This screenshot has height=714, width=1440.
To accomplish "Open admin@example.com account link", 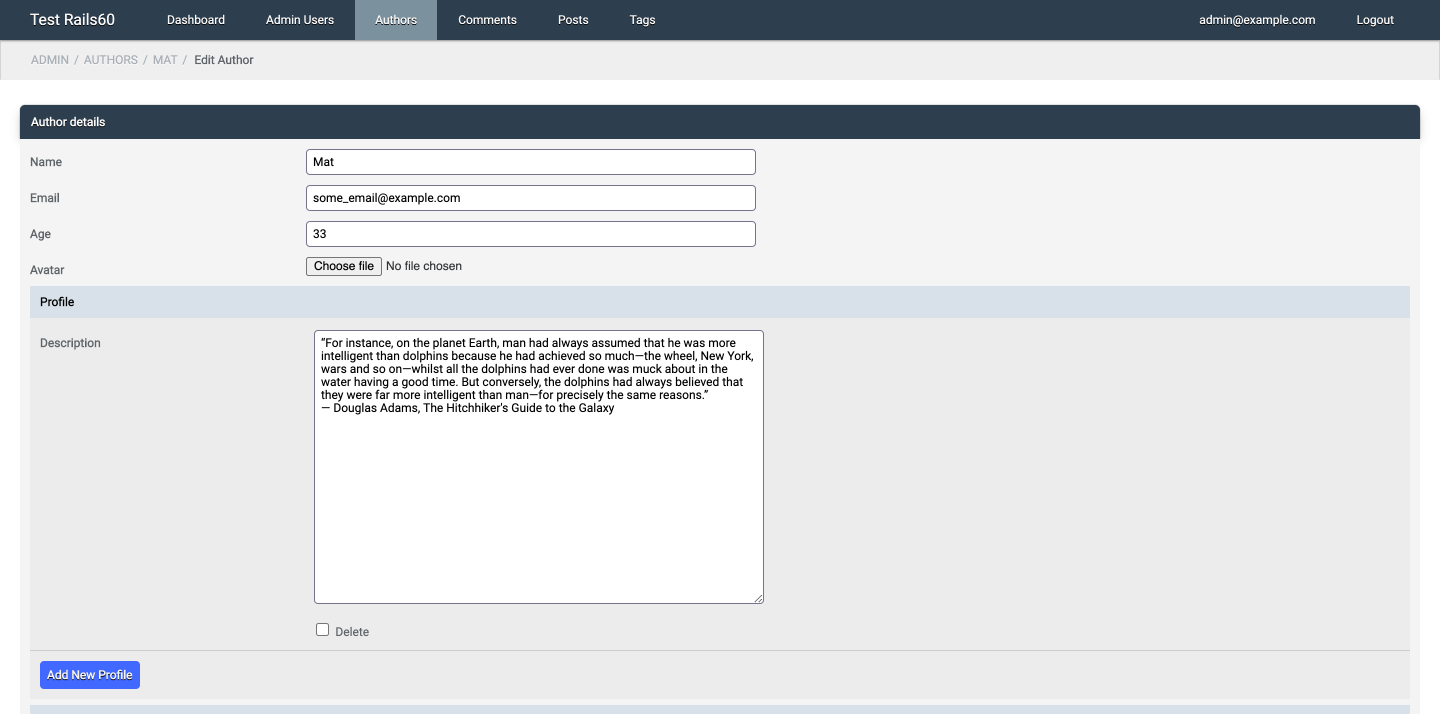I will [x=1257, y=20].
